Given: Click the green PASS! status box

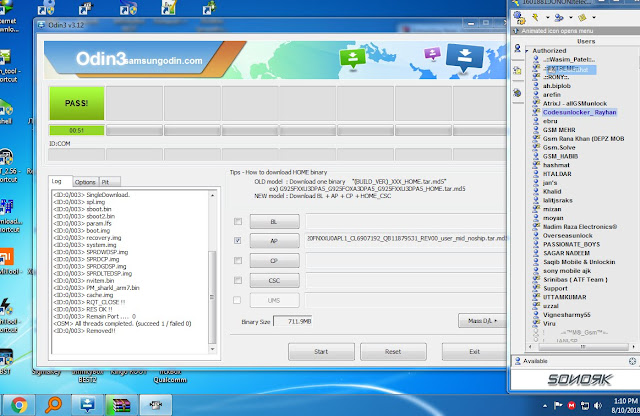Looking at the screenshot, I should [x=77, y=103].
